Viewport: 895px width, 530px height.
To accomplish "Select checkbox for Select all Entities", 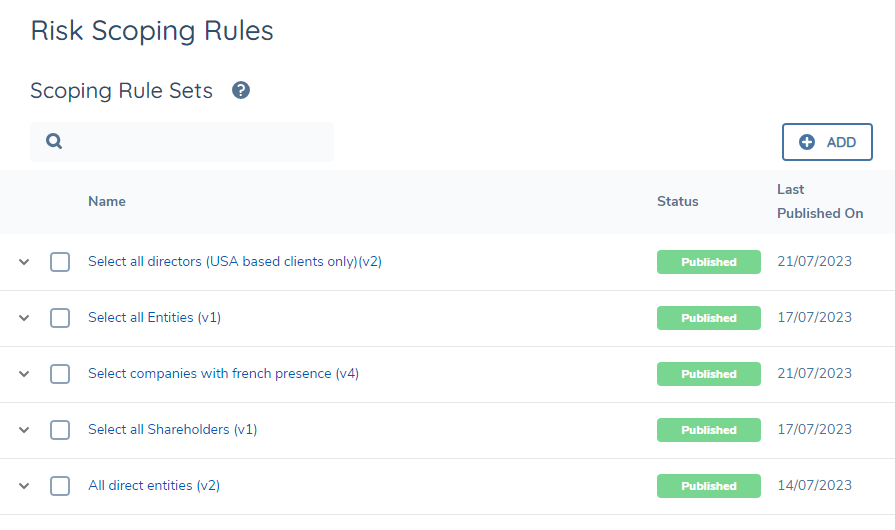I will click(x=60, y=318).
